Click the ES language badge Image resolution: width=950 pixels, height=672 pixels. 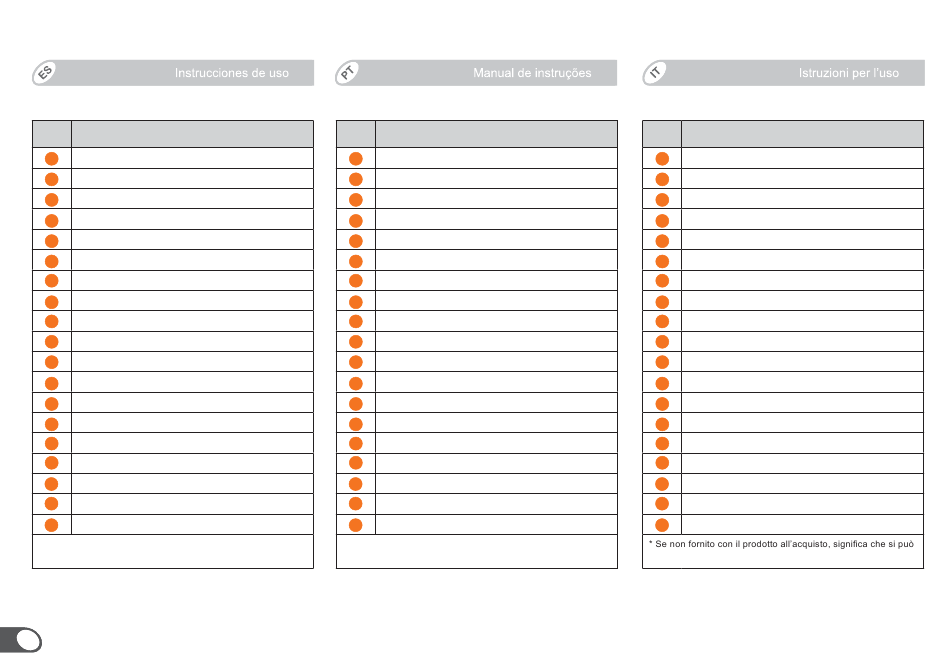pyautogui.click(x=45, y=73)
